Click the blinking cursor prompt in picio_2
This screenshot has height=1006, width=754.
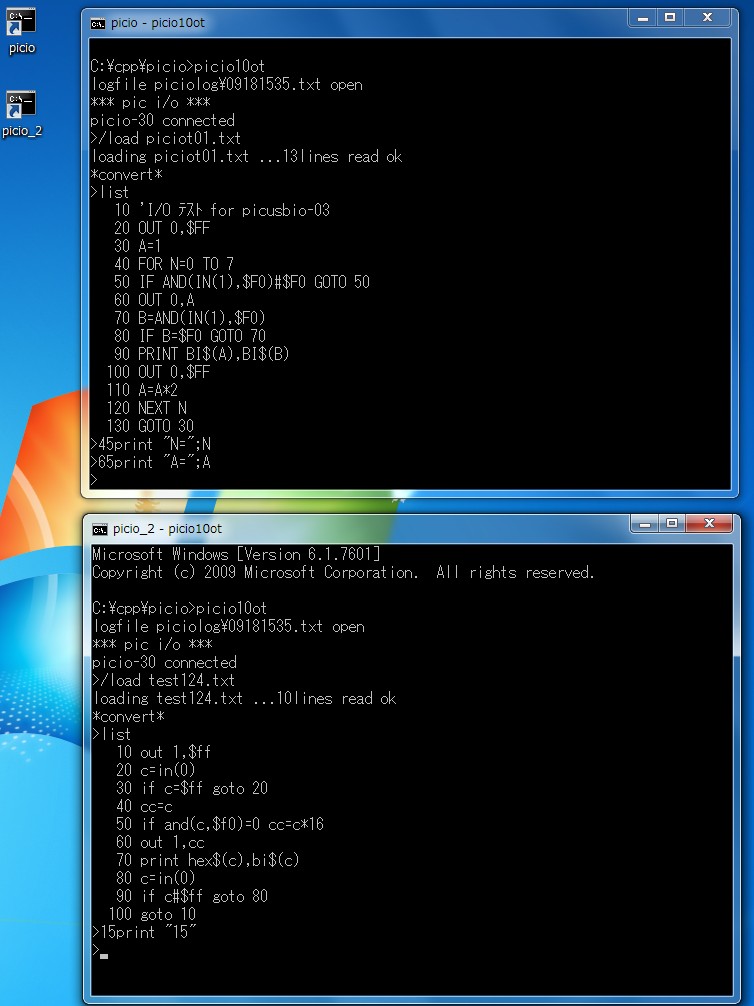[x=101, y=951]
